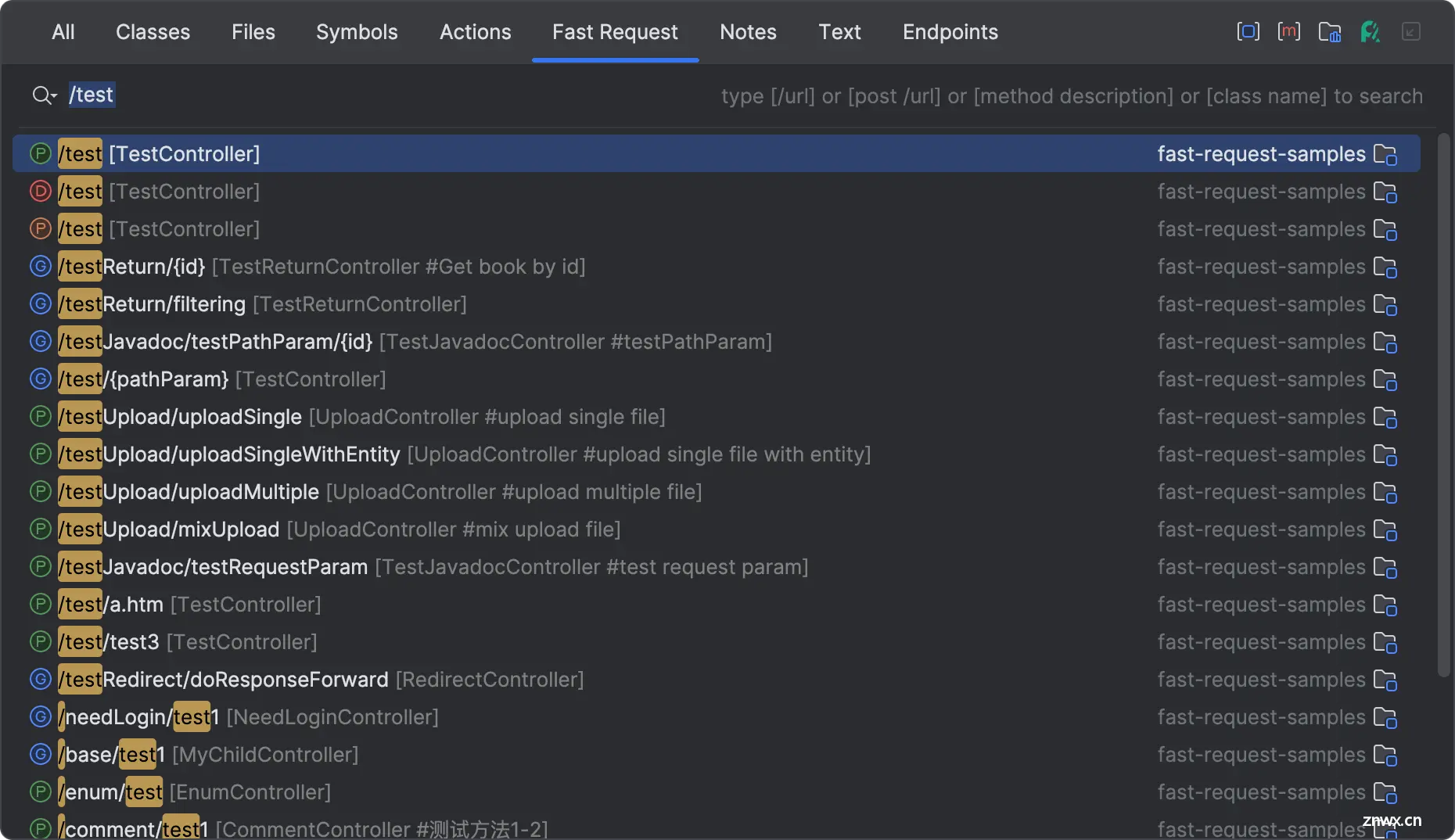
Task: Click P icon beside /test/a.htm
Action: (41, 604)
